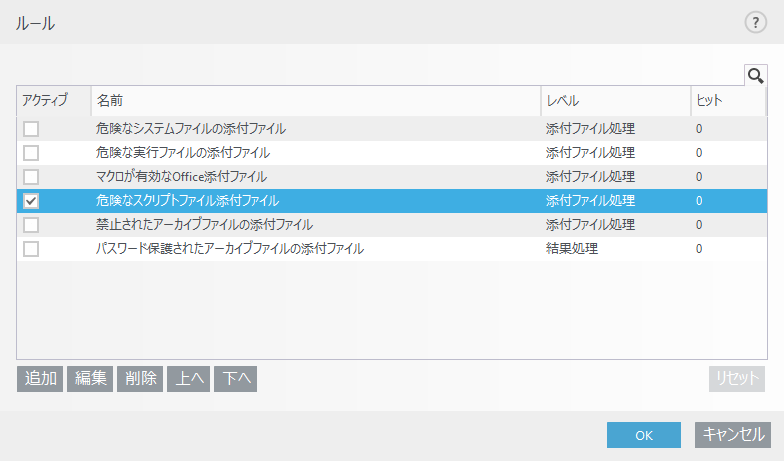Click the リセット button
The height and width of the screenshot is (461, 784).
[x=736, y=378]
